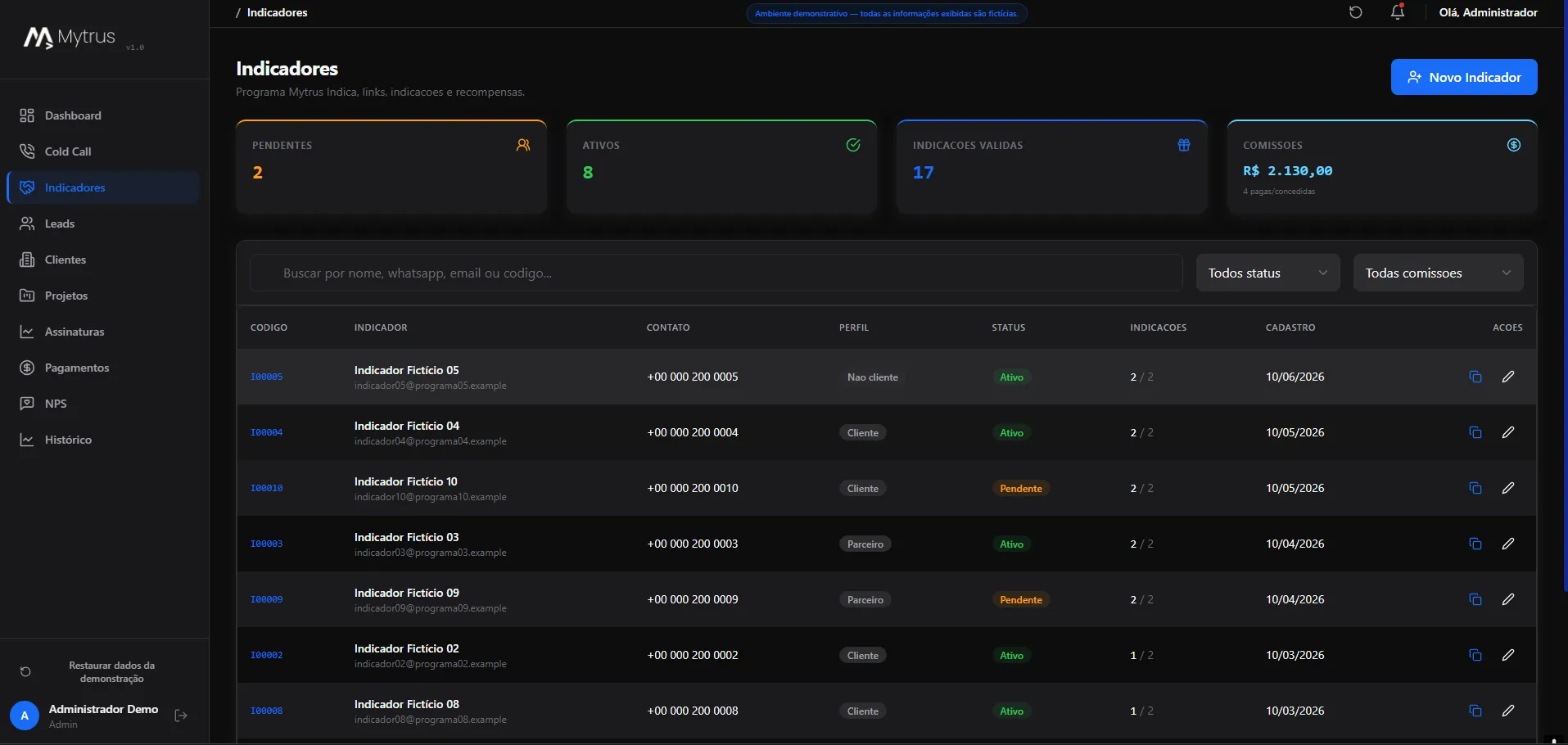
Task: Open Histórico in the sidebar
Action: 103,440
